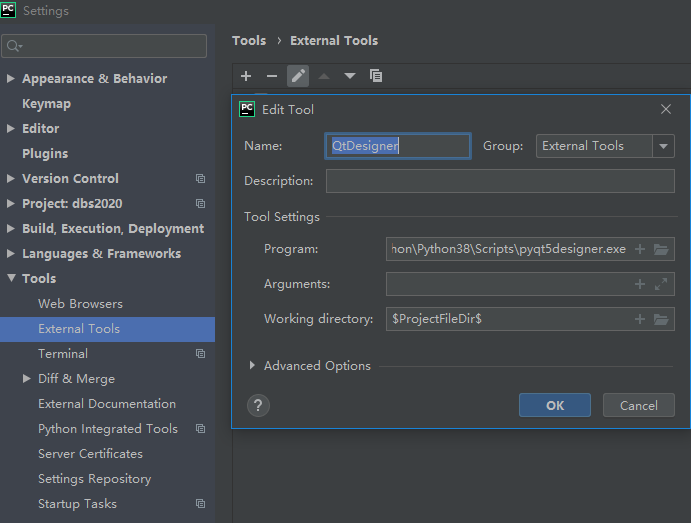The image size is (691, 523).
Task: Click the pencil edit tool icon
Action: pyautogui.click(x=298, y=76)
